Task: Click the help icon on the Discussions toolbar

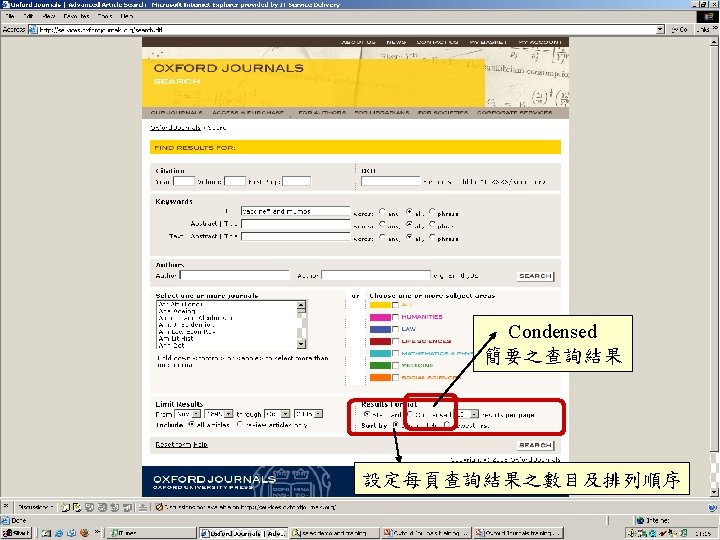Action: (712, 507)
